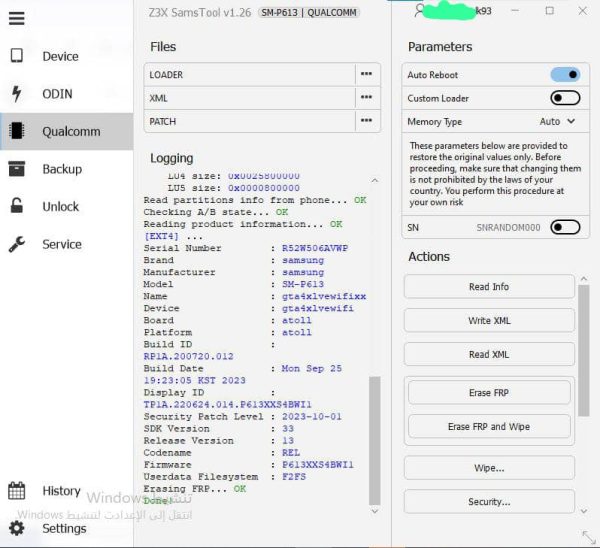Click the Actions scroll up arrow
600x548 pixels.
584,279
